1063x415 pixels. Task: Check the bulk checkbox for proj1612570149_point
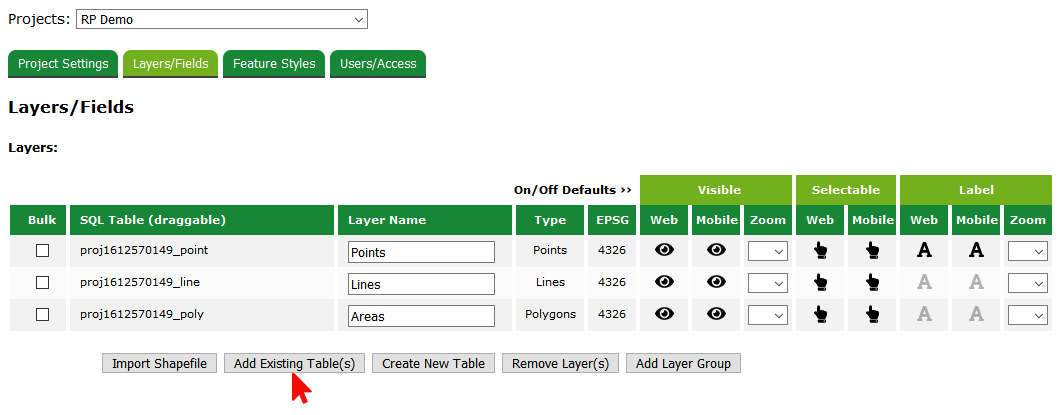click(x=43, y=251)
